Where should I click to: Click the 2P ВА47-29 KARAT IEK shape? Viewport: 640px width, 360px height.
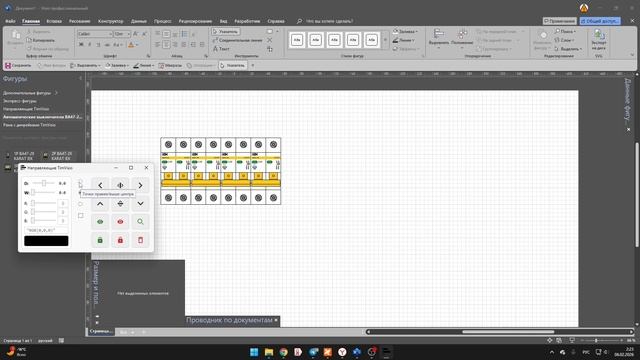point(58,156)
